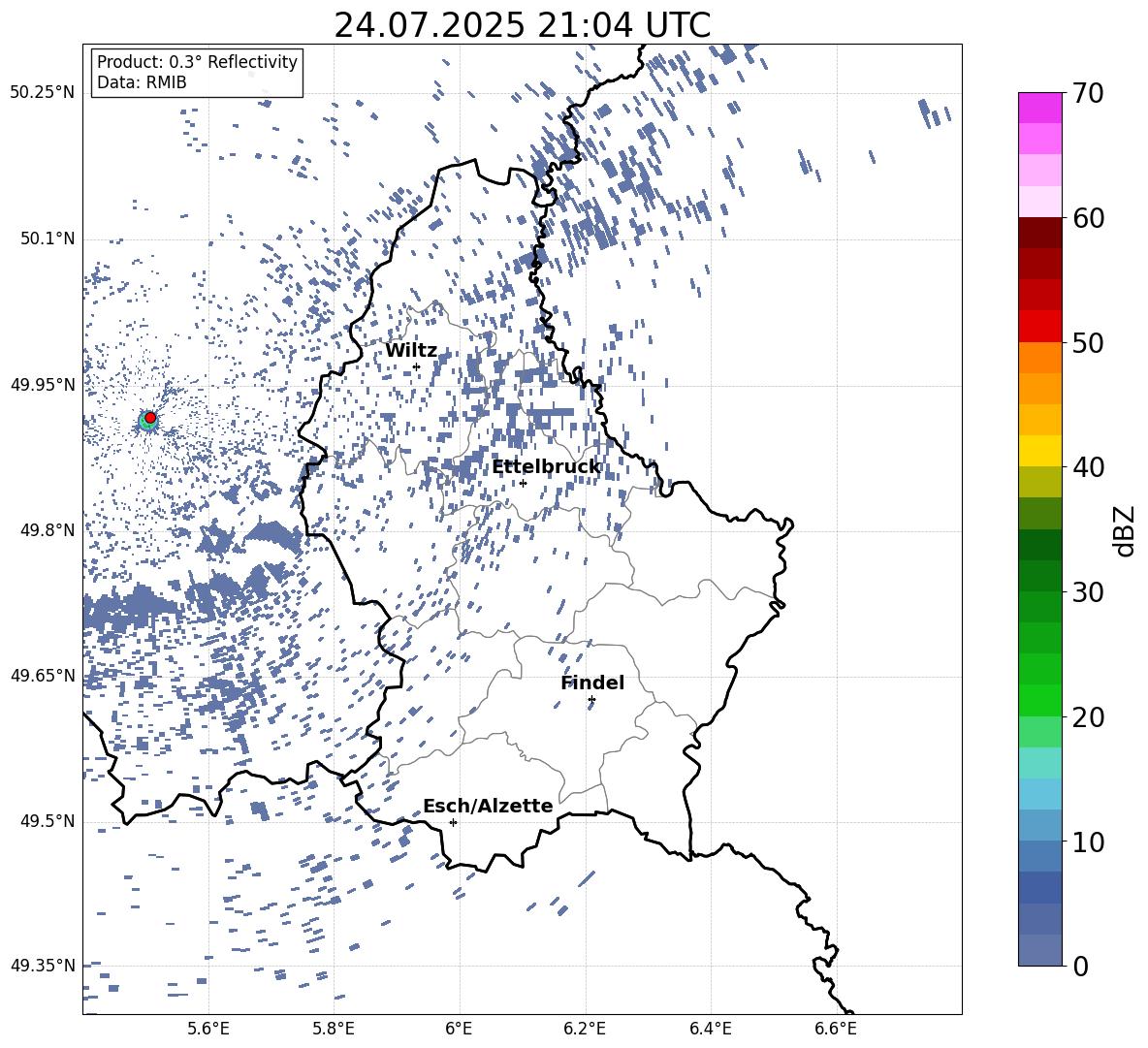The width and height of the screenshot is (1148, 1048).
Task: Click the longitude label '5.8°E'
Action: coord(334,1029)
